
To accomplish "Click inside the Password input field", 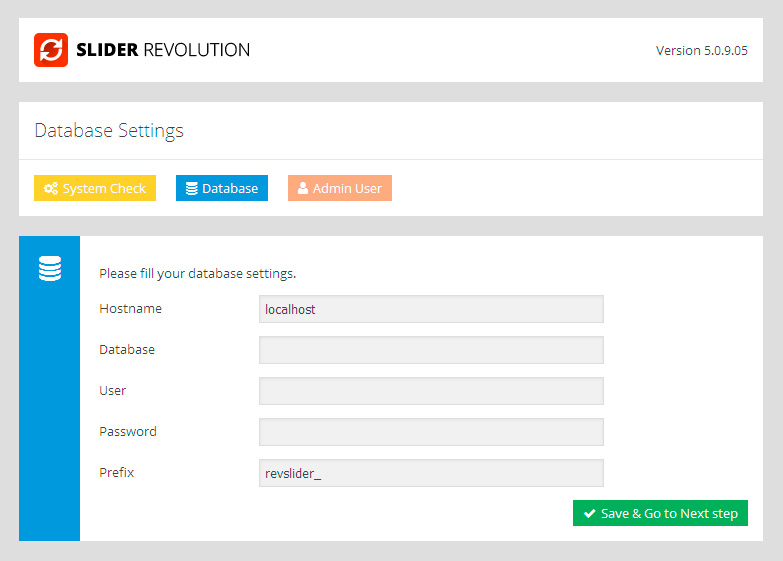I will tap(431, 432).
